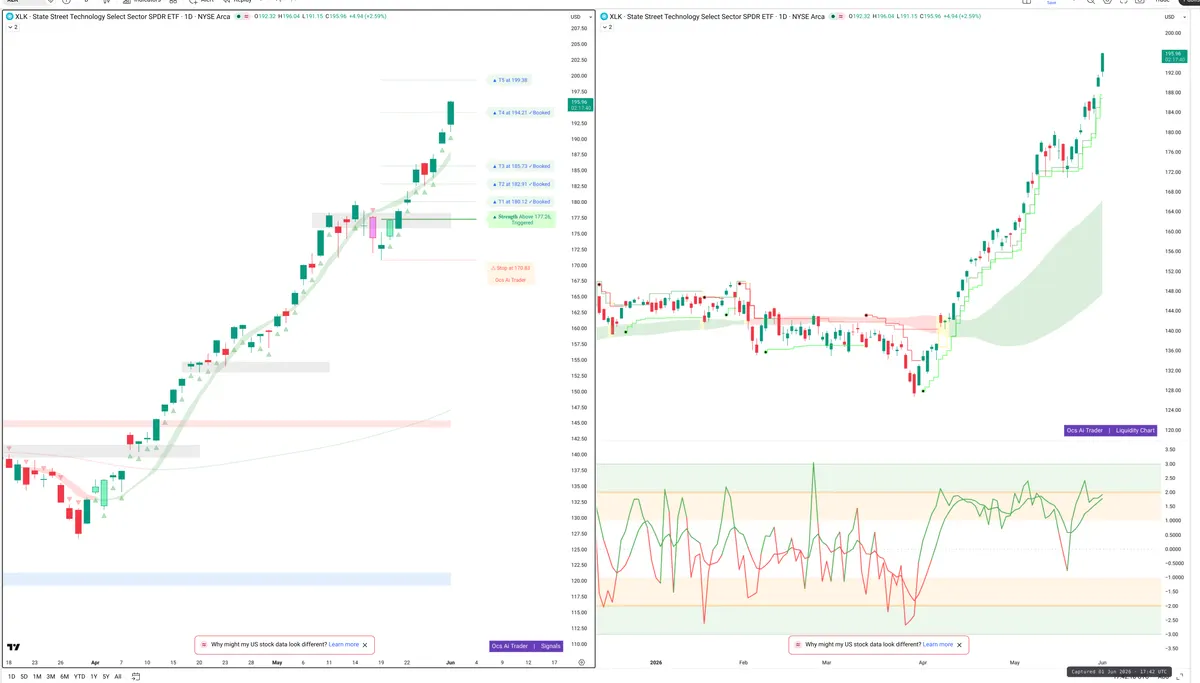Image resolution: width=1200 pixels, height=683 pixels.
Task: Click the T1 at 180.12 Booked label
Action: pos(523,202)
